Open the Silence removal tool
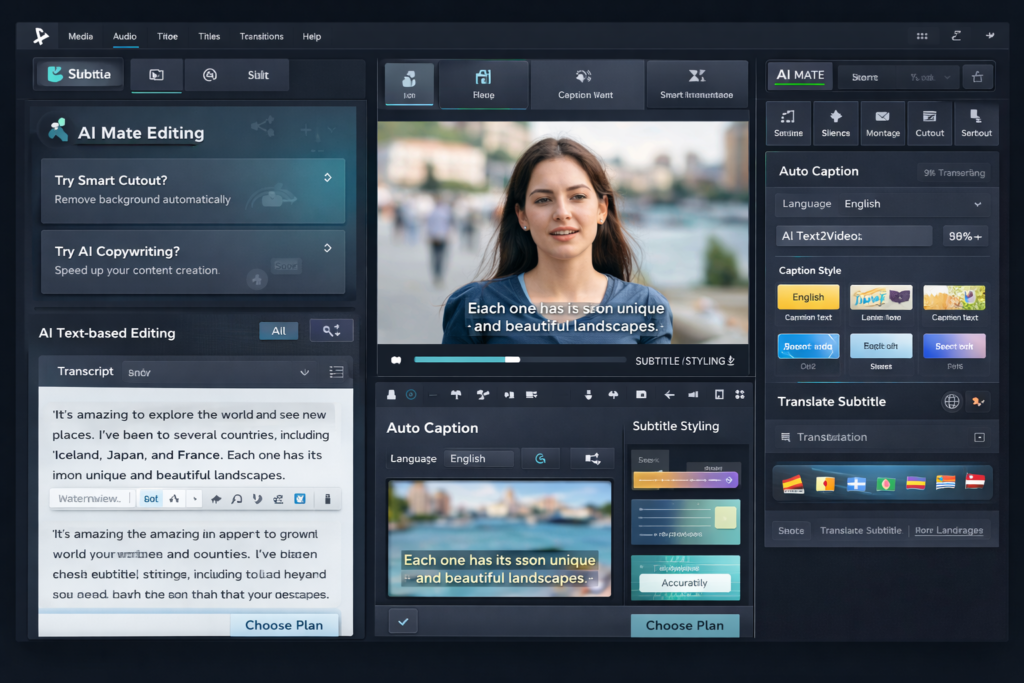The height and width of the screenshot is (683, 1024). (x=836, y=123)
